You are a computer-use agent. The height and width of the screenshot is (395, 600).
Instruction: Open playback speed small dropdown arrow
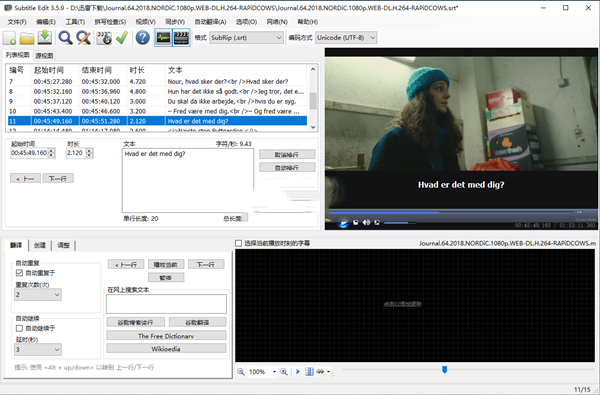coord(328,372)
